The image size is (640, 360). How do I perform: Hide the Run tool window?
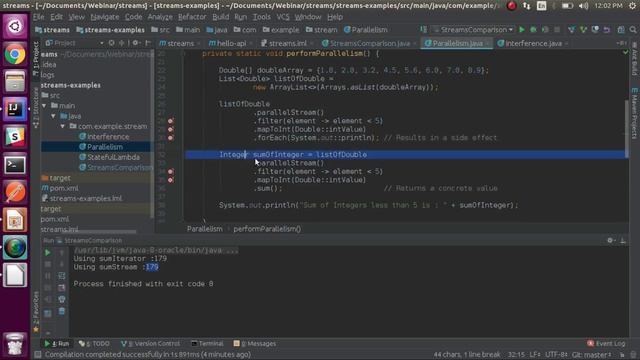coord(623,240)
